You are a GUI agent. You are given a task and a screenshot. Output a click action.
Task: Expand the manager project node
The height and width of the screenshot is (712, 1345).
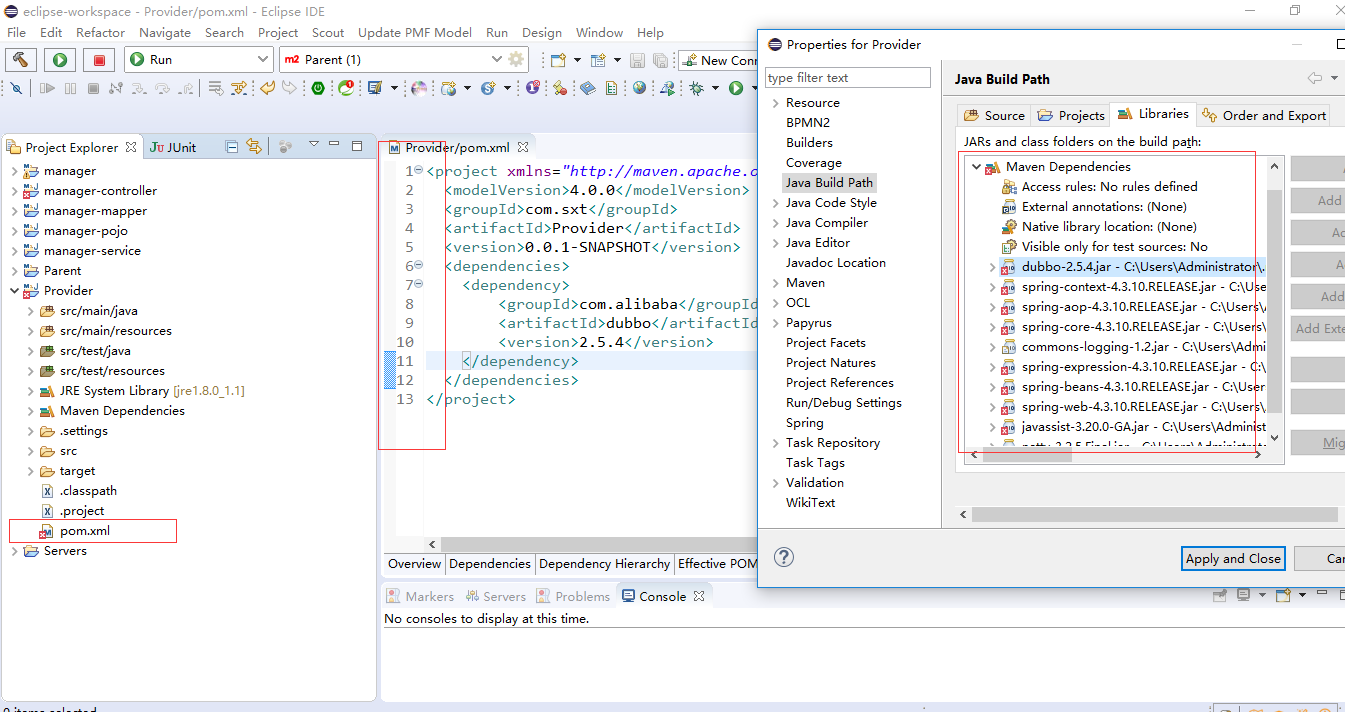[14, 171]
